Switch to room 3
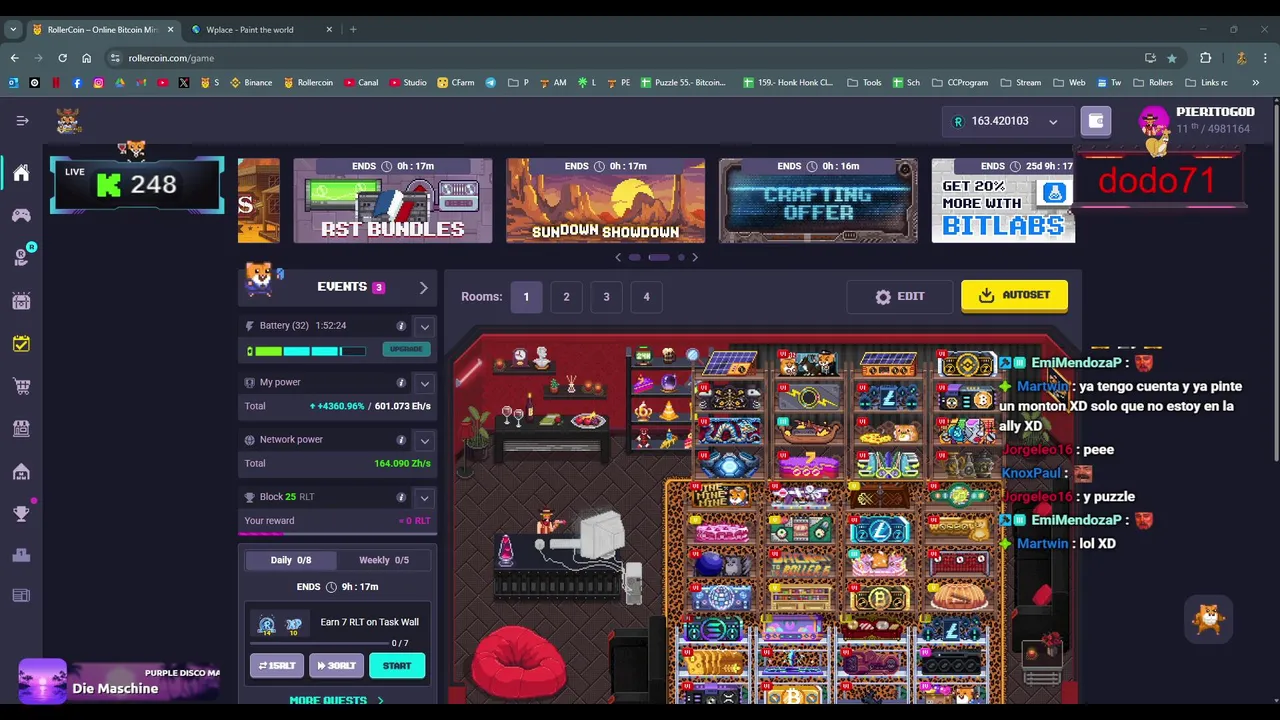The height and width of the screenshot is (720, 1280). (606, 297)
